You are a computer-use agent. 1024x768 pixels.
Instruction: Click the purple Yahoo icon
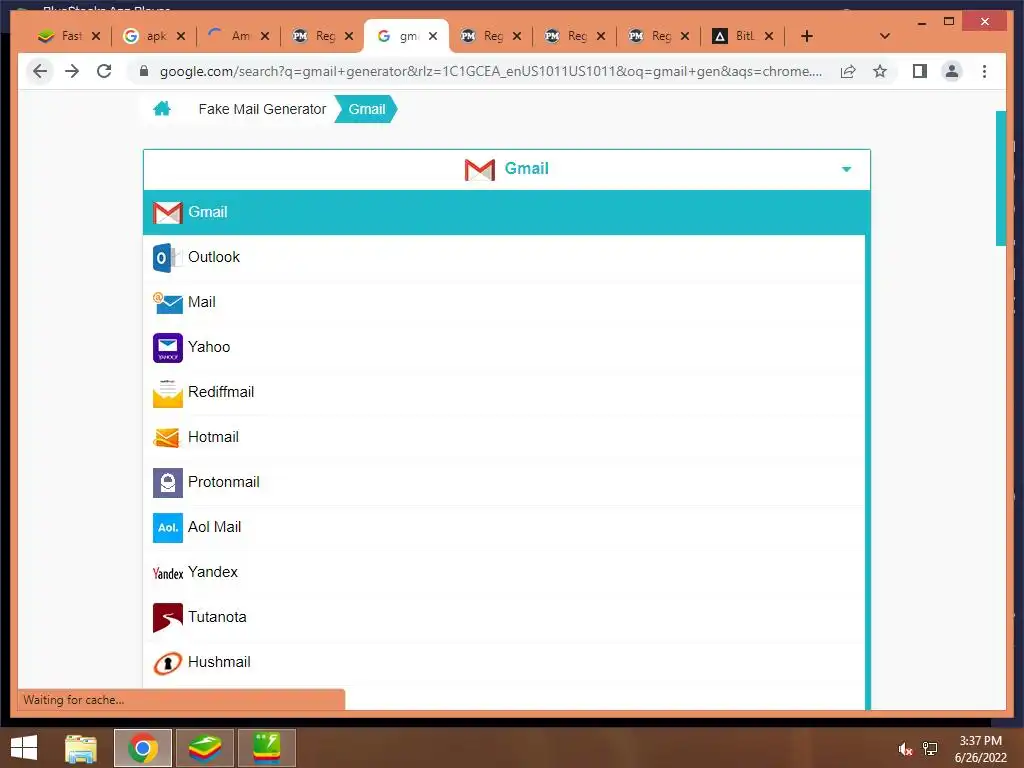coord(168,347)
